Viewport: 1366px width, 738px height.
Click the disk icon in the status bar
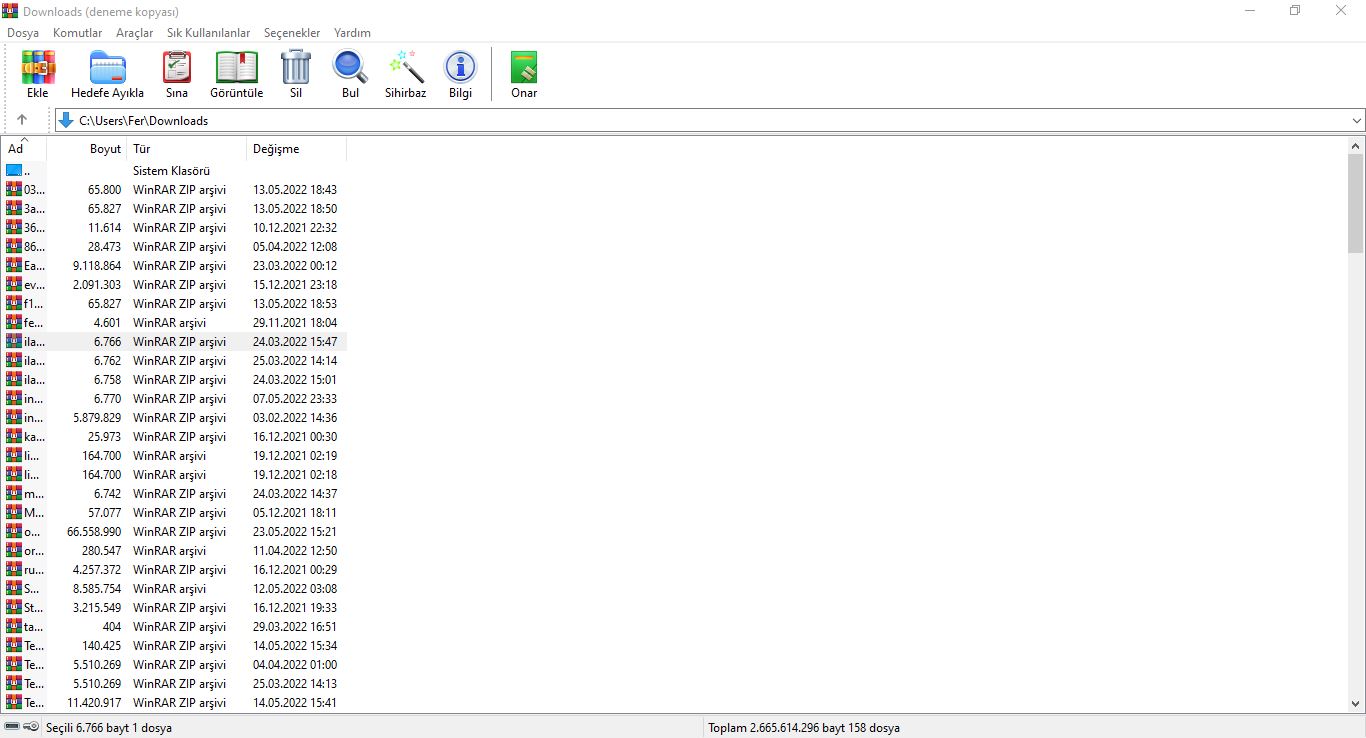point(12,727)
